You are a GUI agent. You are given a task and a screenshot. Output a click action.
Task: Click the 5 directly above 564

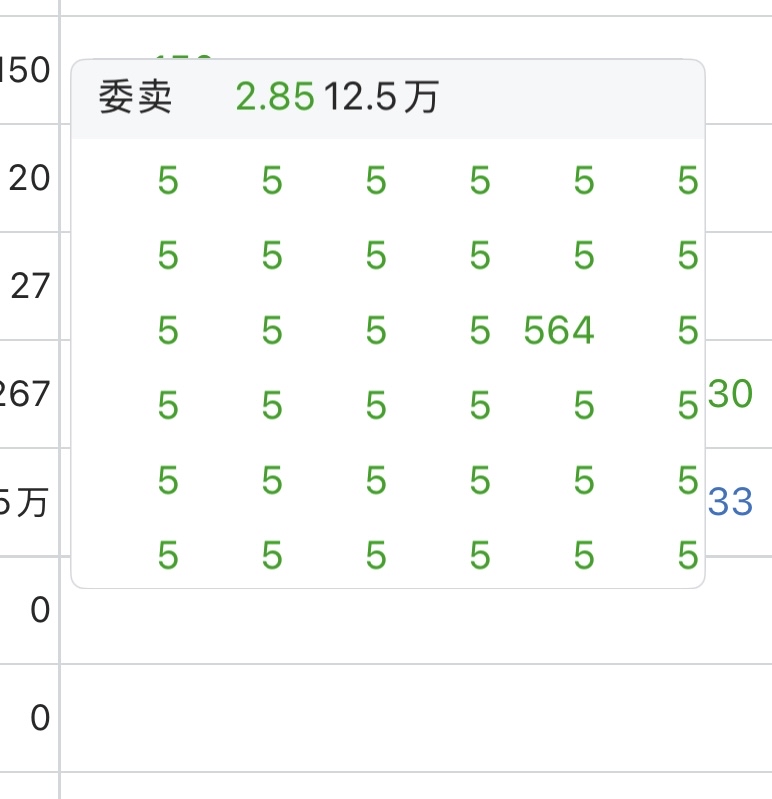[584, 256]
